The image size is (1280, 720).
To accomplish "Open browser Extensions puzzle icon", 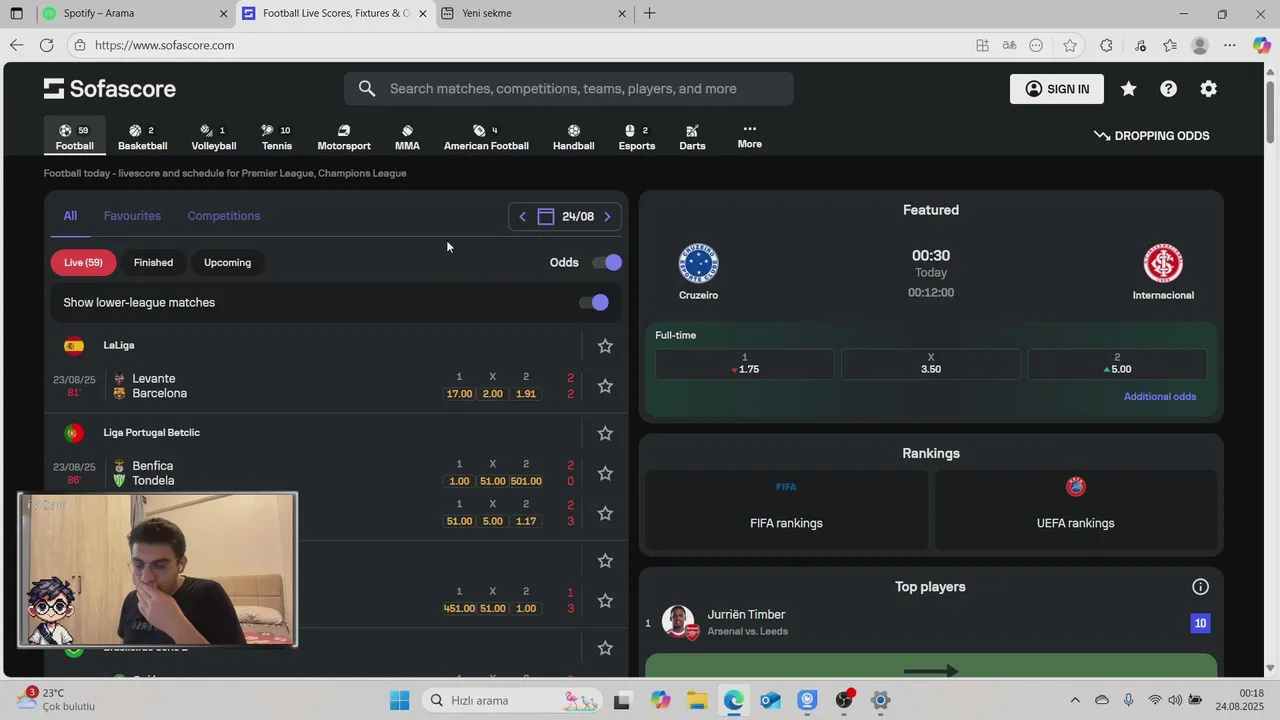I will pos(1106,45).
